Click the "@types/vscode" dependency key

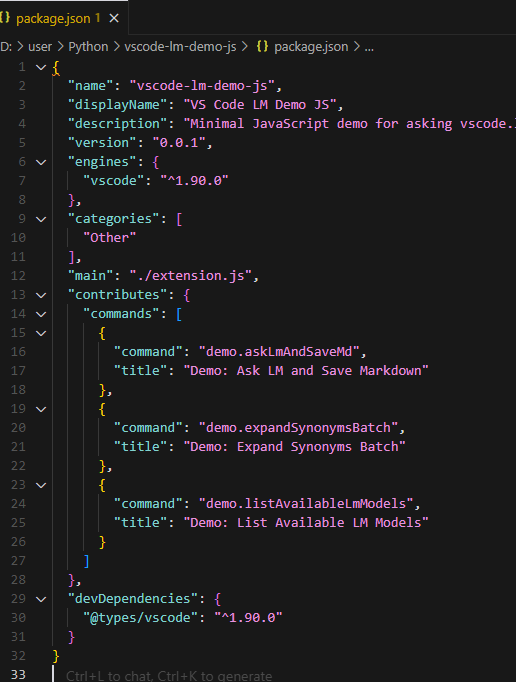141,618
